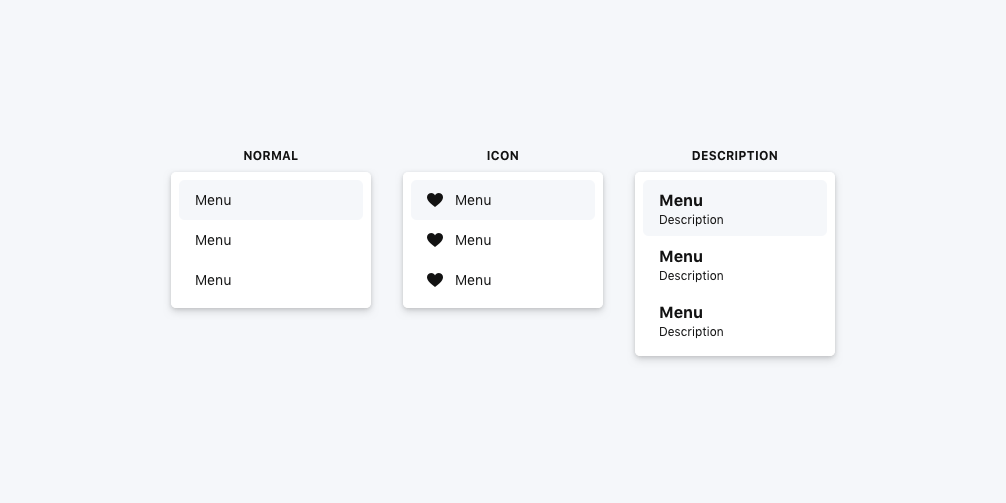The height and width of the screenshot is (503, 1006).
Task: Click the first Menu label beside the heart
Action: (473, 200)
